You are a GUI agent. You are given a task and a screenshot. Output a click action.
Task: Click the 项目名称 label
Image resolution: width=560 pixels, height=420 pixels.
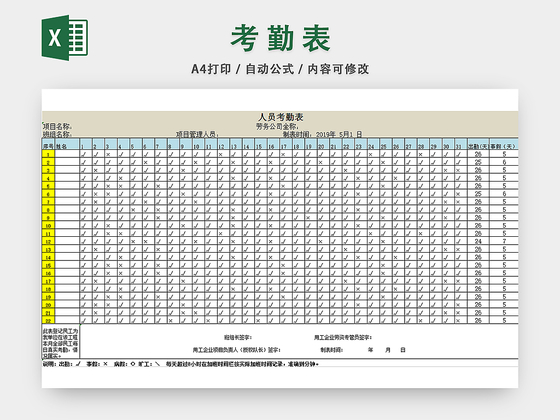point(57,126)
